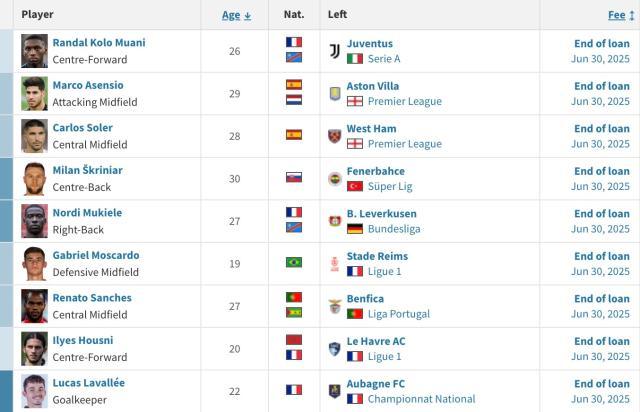Image resolution: width=640 pixels, height=412 pixels.
Task: Open the Marco Asensio player link
Action: tap(88, 86)
